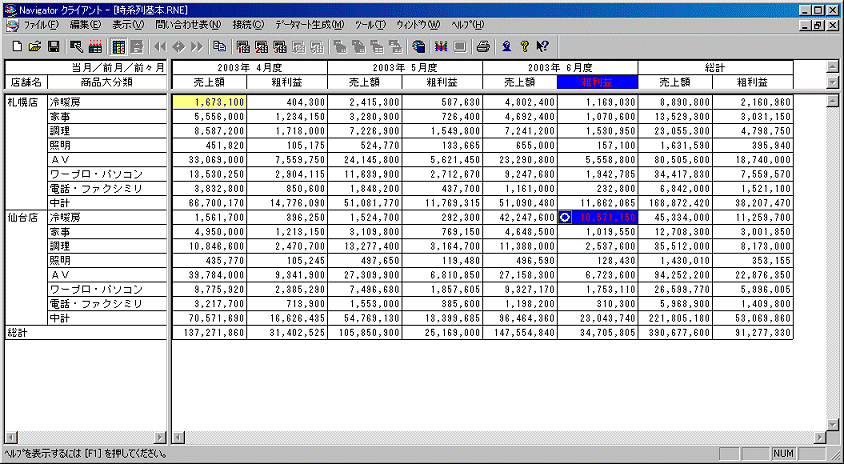Select the colored table view icon
Image resolution: width=844 pixels, height=464 pixels.
point(119,47)
